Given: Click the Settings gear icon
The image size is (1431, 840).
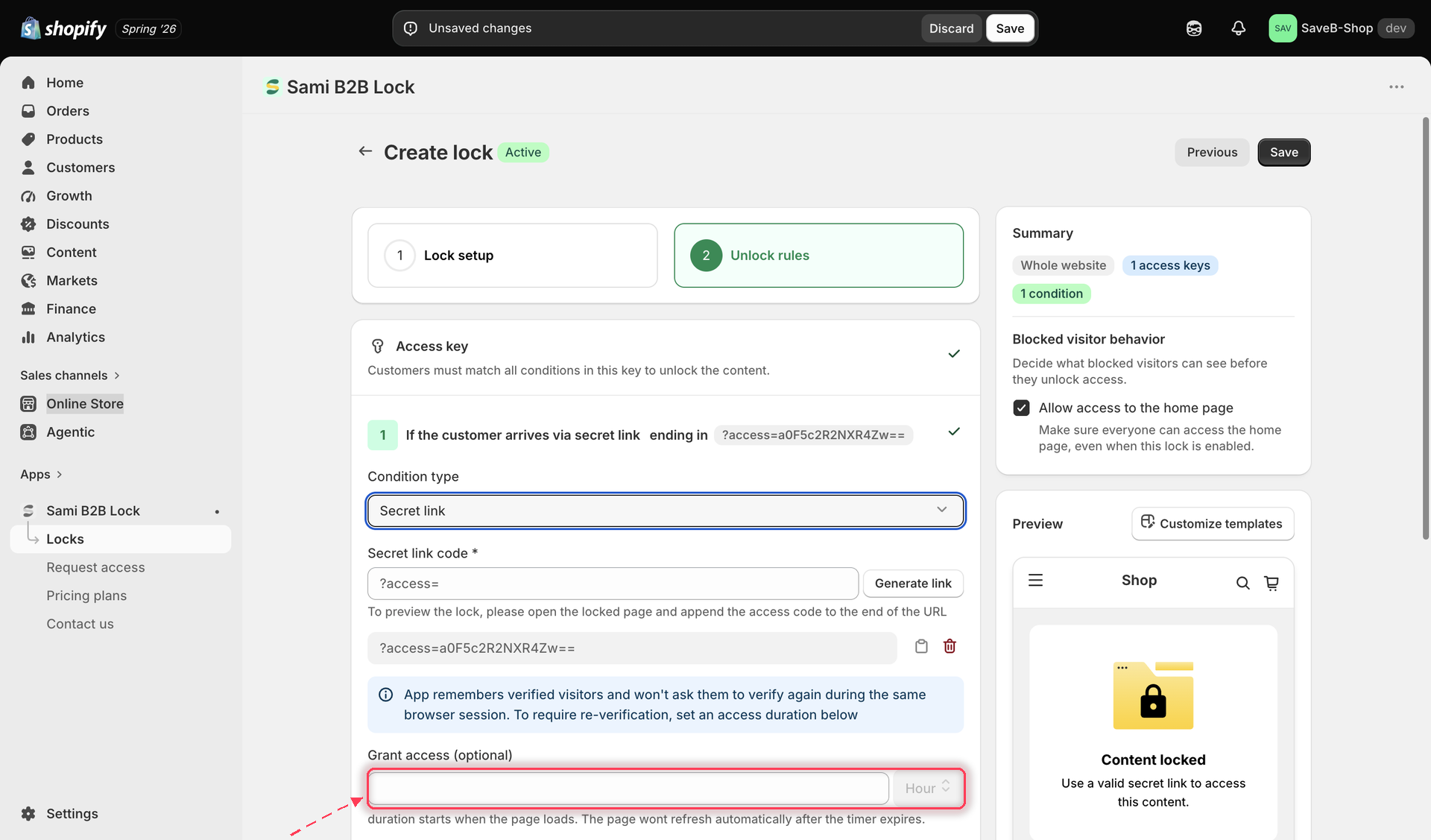Looking at the screenshot, I should (x=28, y=814).
